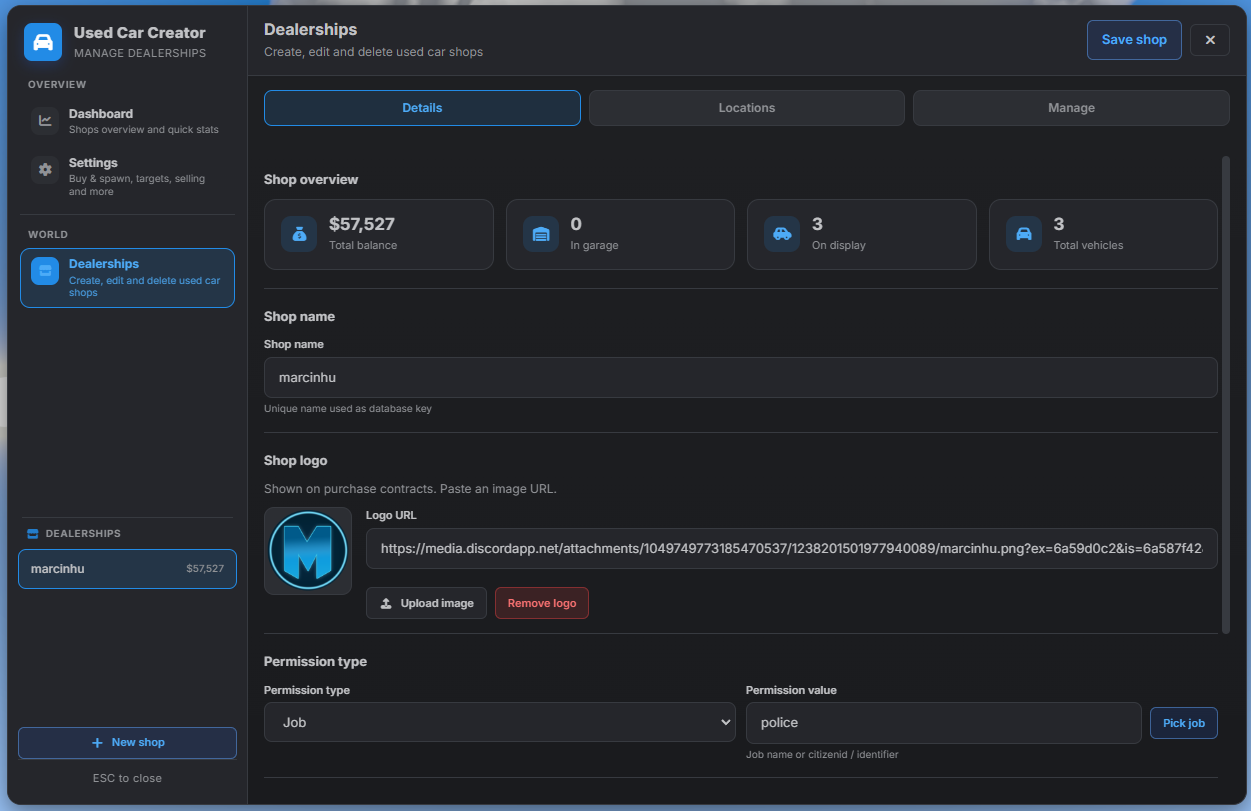Click the Total vehicles car icon
1251x811 pixels.
click(x=1024, y=234)
